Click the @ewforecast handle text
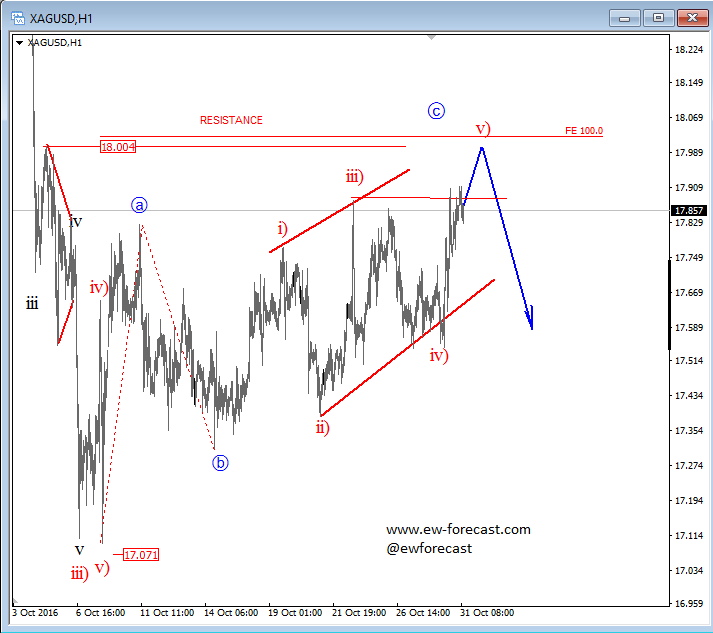The height and width of the screenshot is (633, 713). click(429, 548)
